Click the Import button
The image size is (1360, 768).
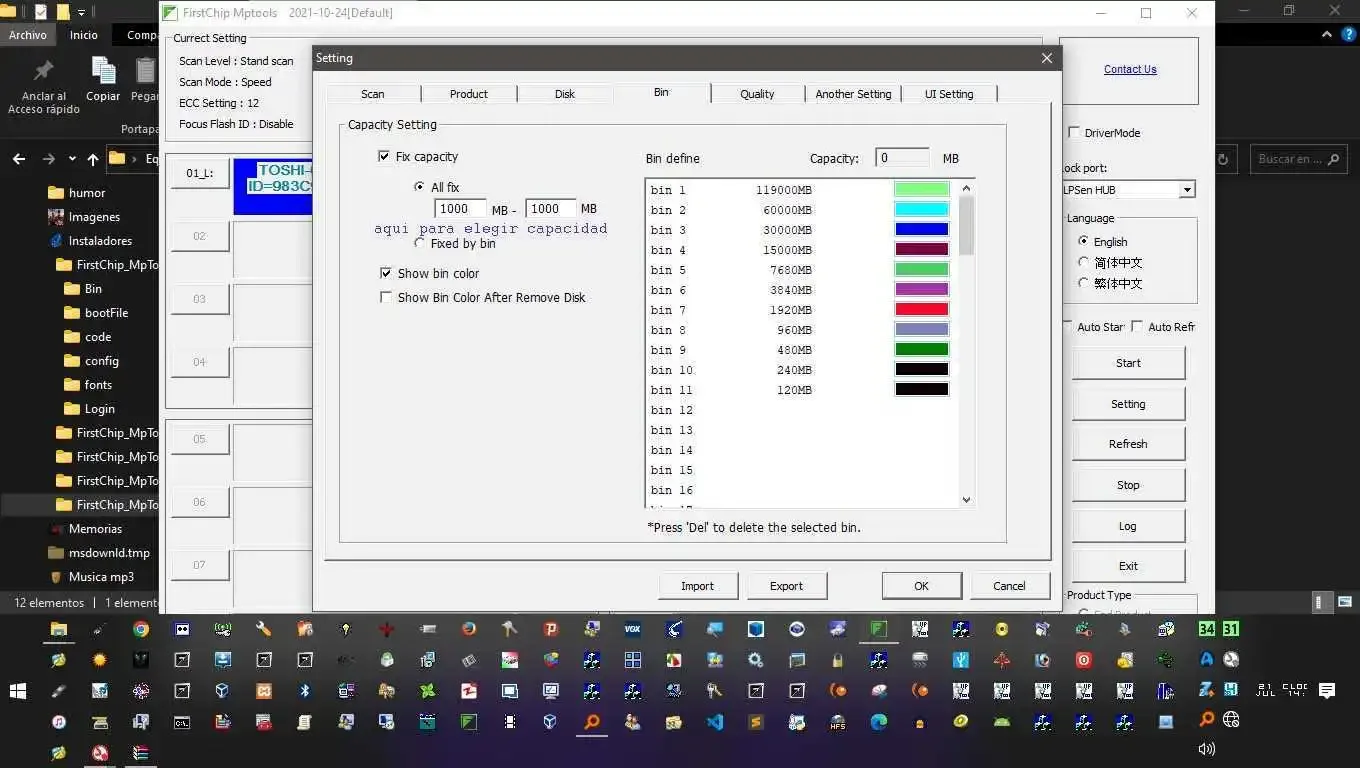[698, 586]
